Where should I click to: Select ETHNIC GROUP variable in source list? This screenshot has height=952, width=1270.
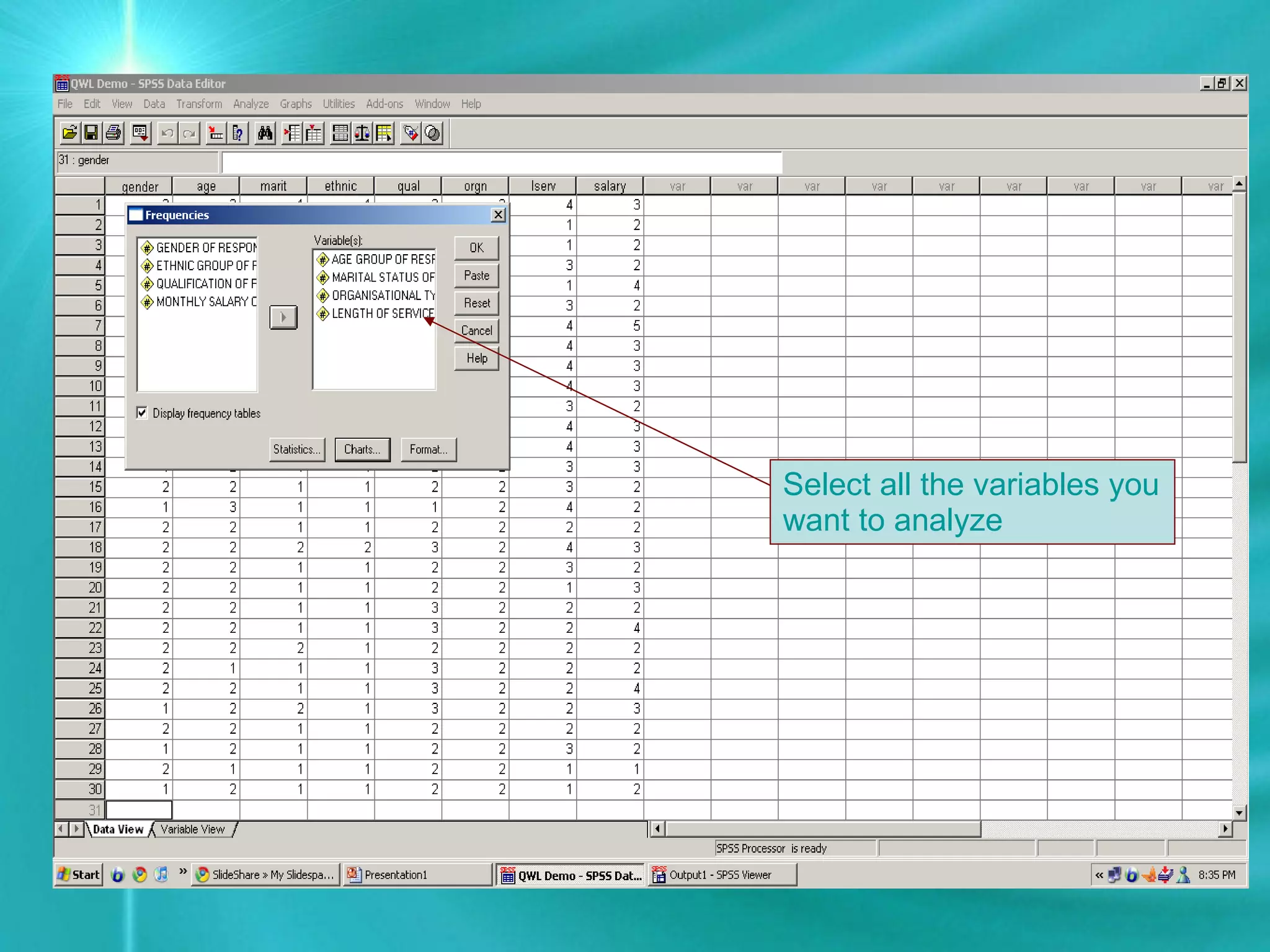(198, 265)
